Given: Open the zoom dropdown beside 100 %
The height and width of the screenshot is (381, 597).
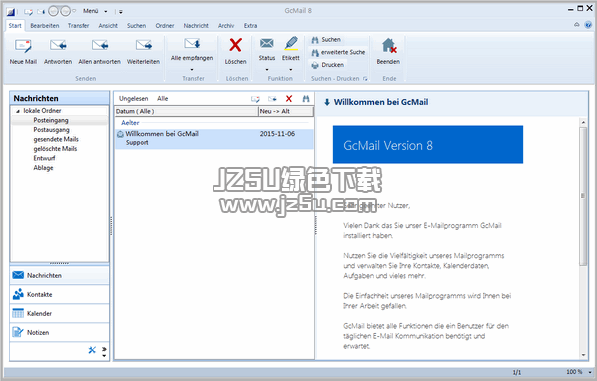Looking at the screenshot, I should pyautogui.click(x=590, y=372).
